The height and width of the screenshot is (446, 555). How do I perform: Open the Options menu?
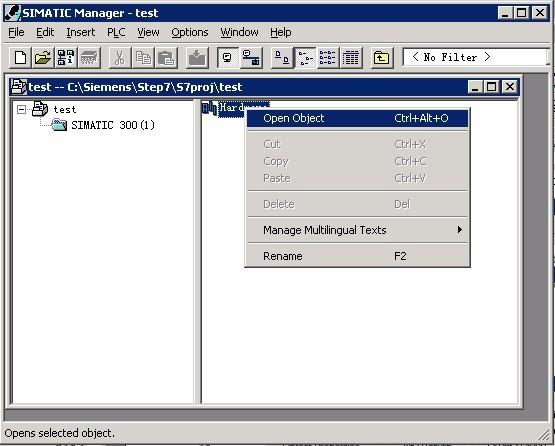pos(190,32)
